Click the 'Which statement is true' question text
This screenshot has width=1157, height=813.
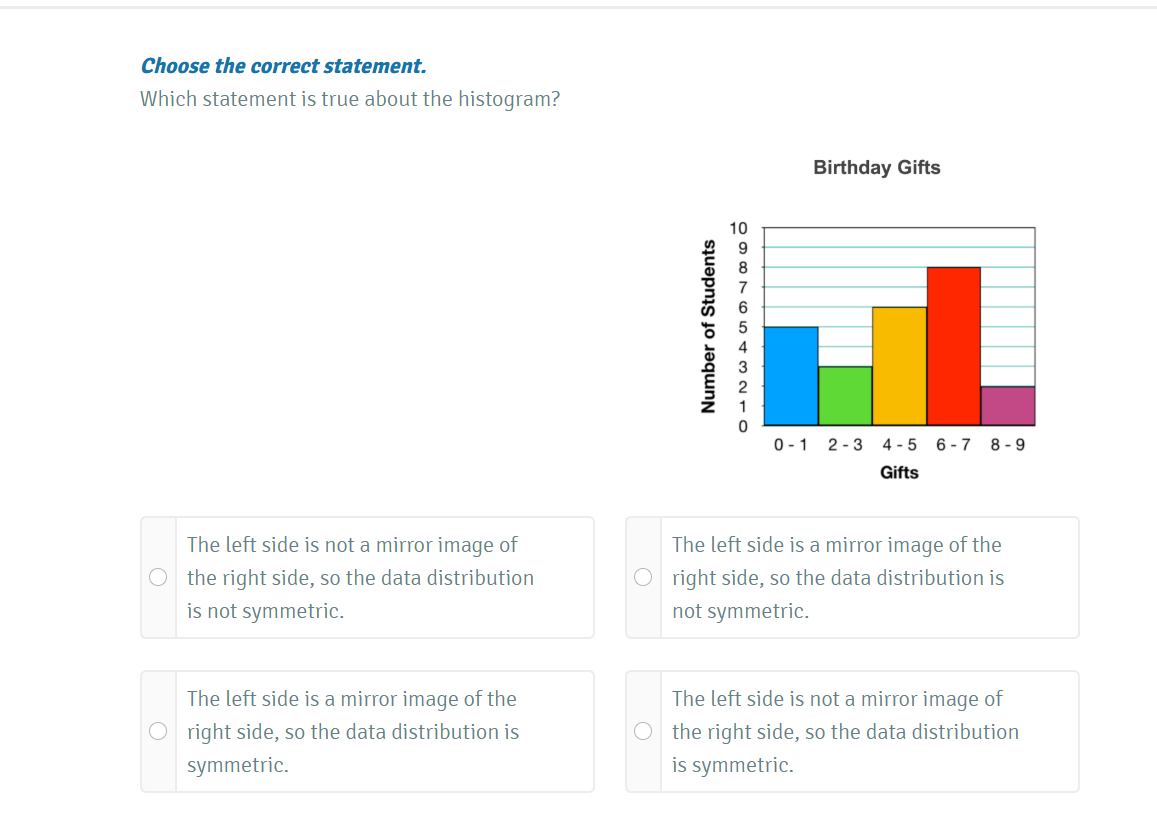350,99
